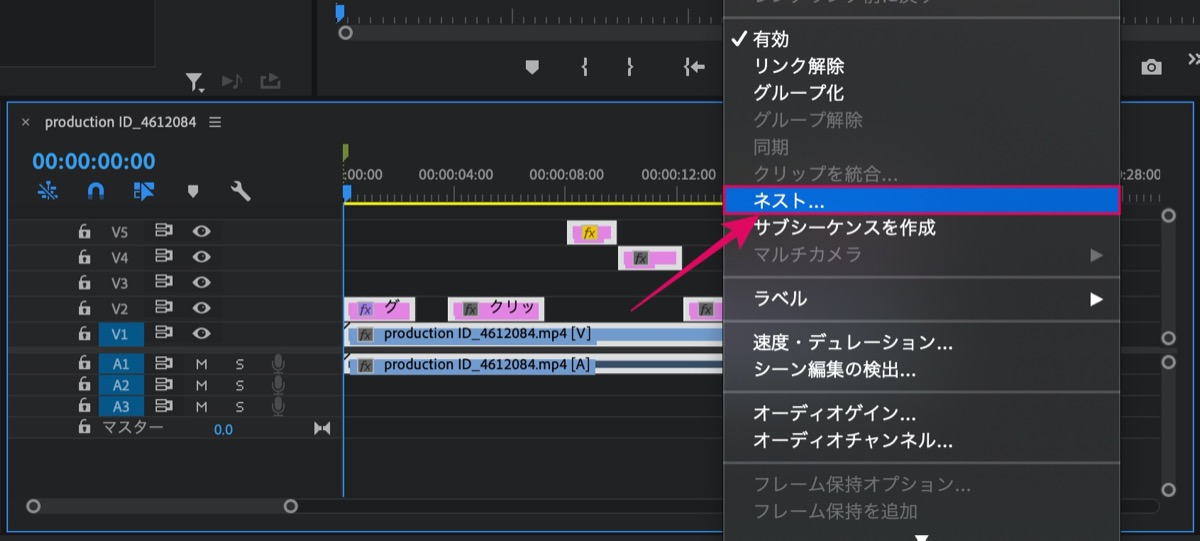
Task: Click the filter funnel icon
Action: (195, 82)
